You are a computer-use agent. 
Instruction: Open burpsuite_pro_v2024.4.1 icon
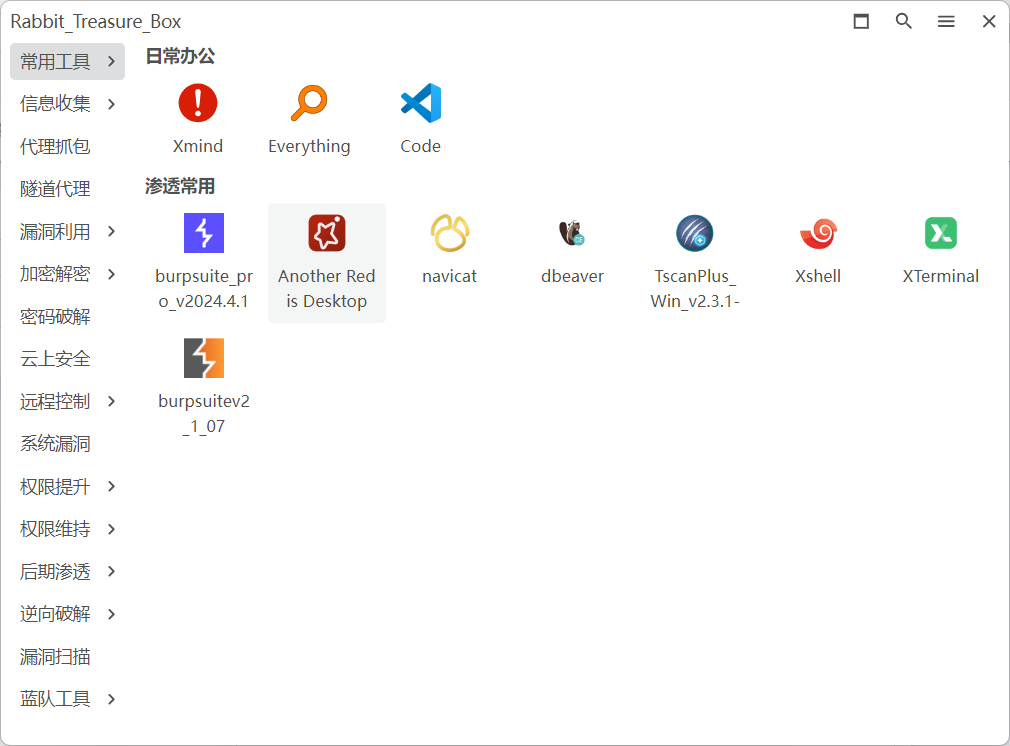(203, 234)
